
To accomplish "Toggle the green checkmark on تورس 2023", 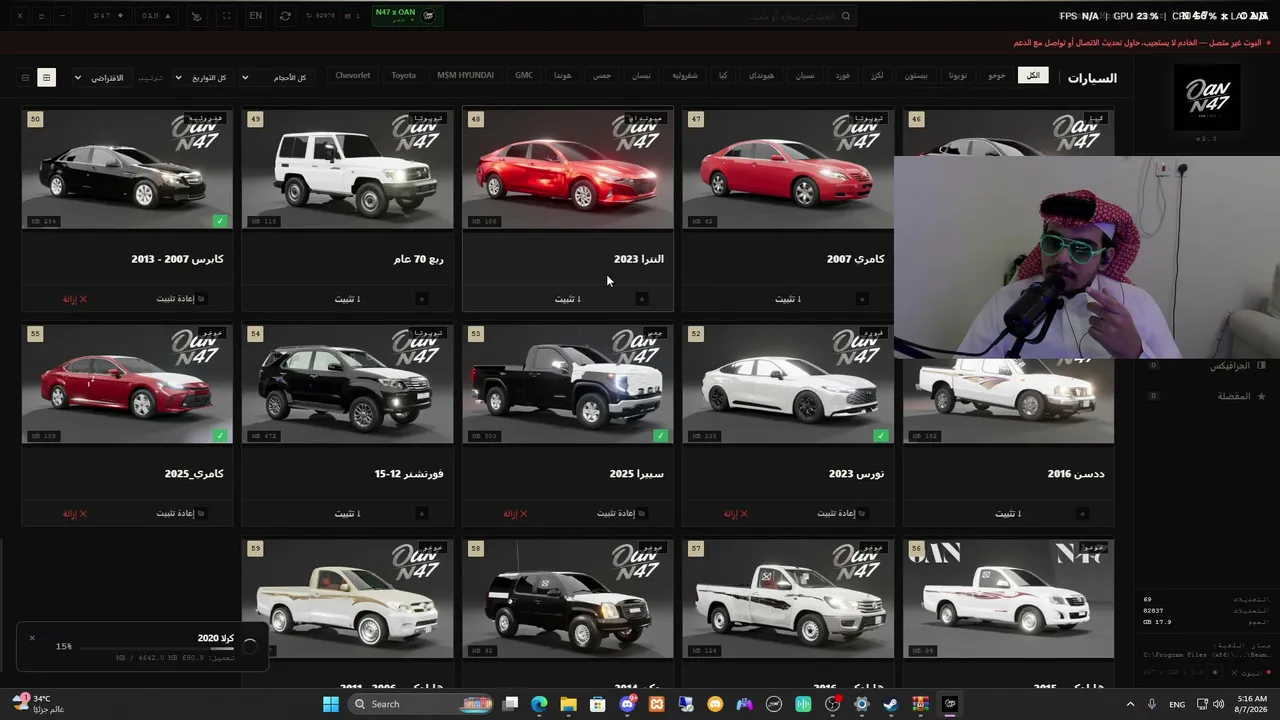I will tap(880, 436).
